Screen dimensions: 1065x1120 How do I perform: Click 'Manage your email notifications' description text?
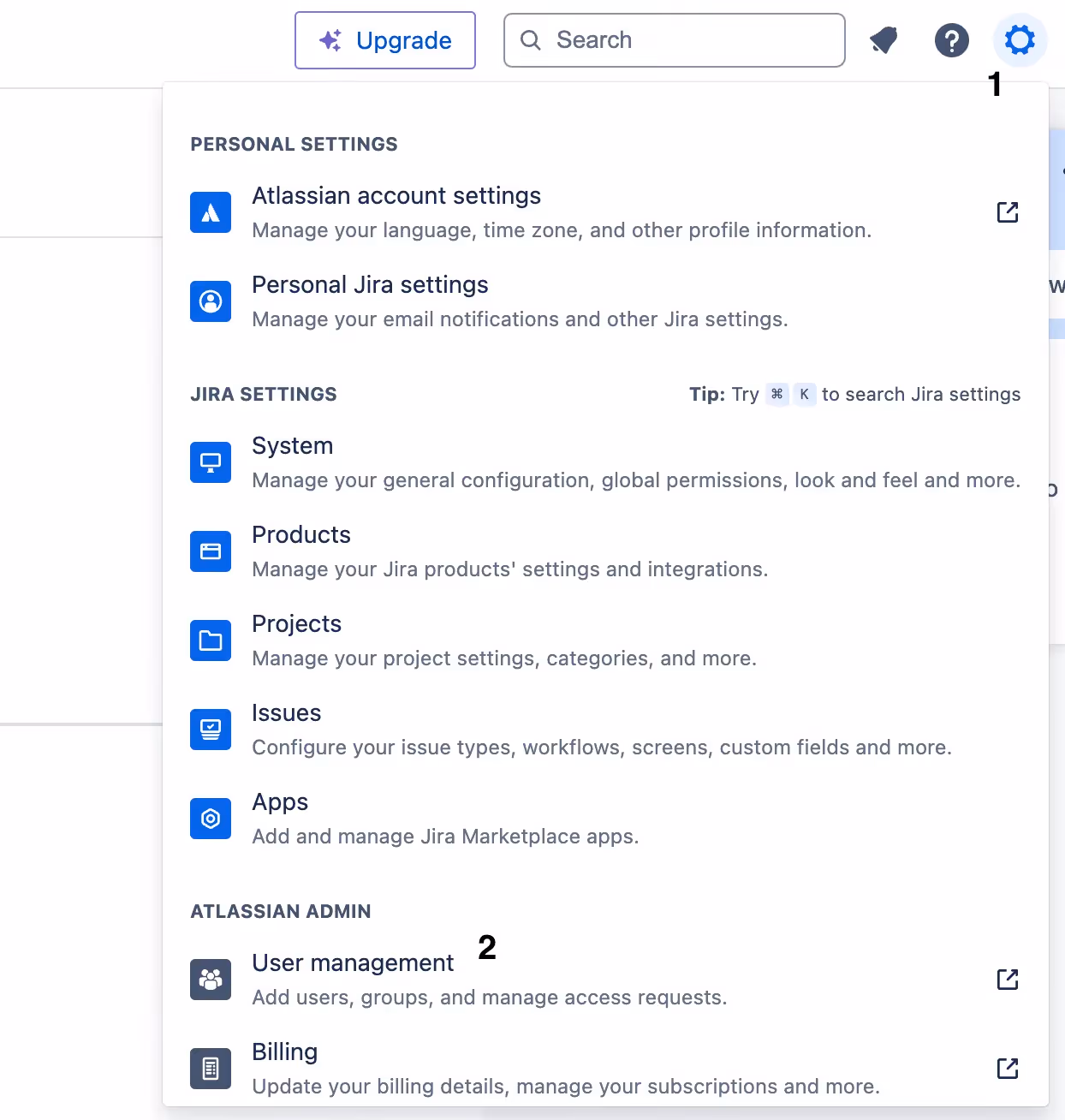tap(520, 319)
